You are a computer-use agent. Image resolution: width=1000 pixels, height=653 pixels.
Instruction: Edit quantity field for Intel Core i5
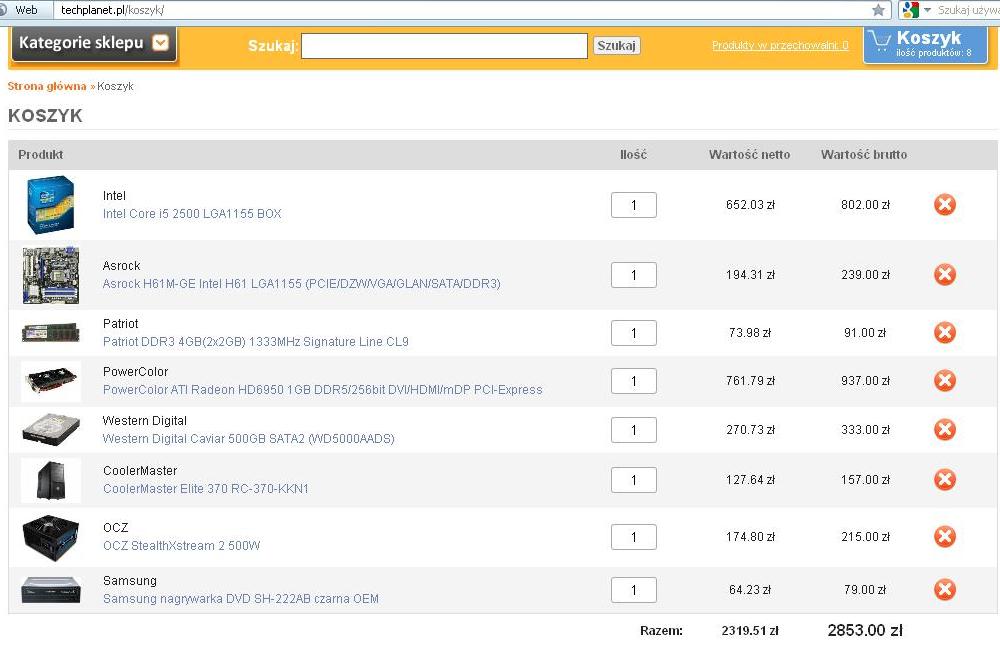coord(633,205)
